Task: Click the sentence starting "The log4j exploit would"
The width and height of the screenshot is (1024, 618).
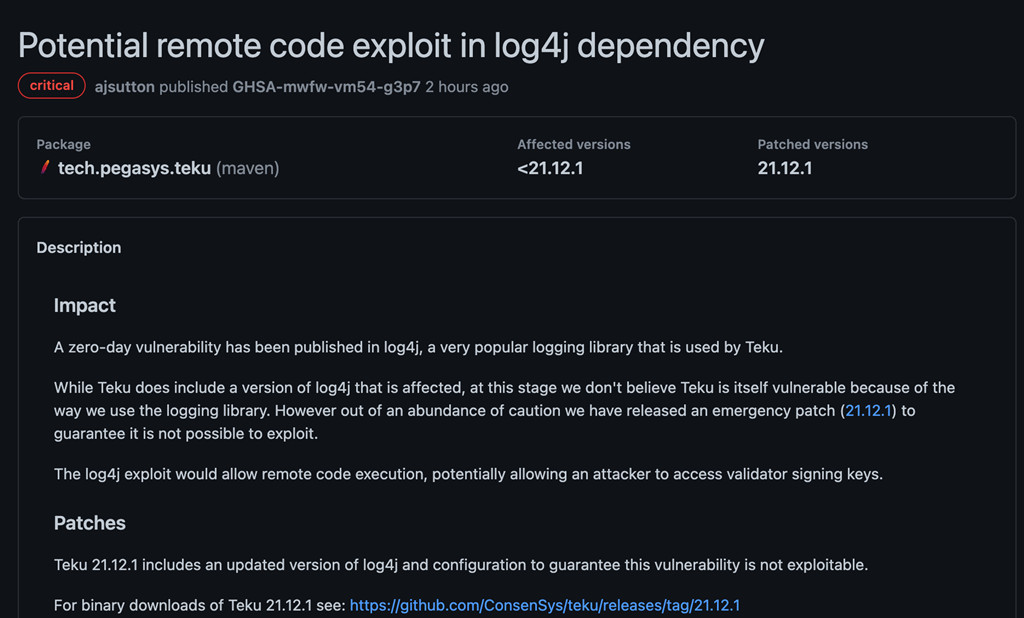Action: (468, 474)
